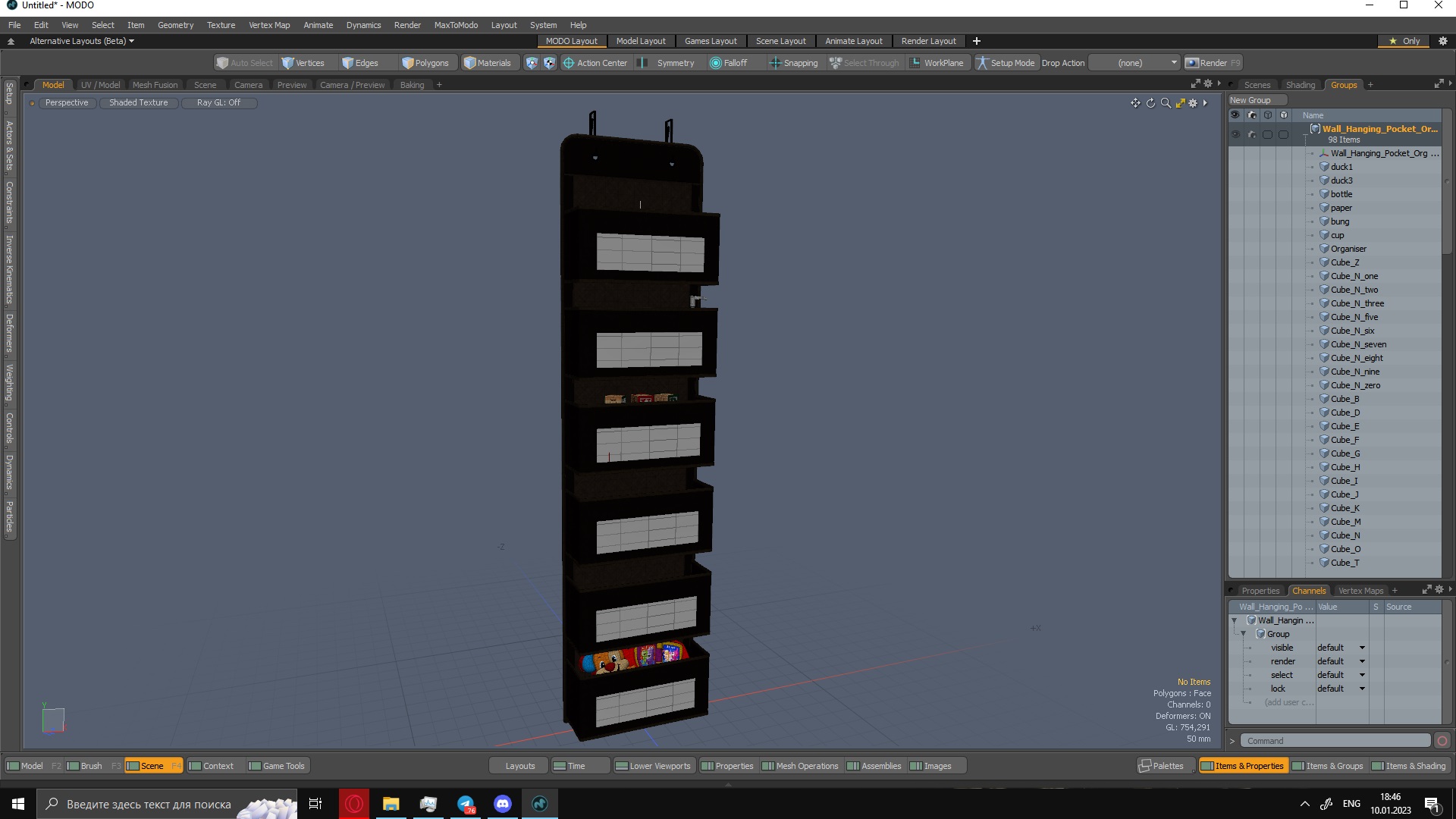Click the red browser icon in taskbar
Image resolution: width=1456 pixels, height=819 pixels.
click(354, 804)
